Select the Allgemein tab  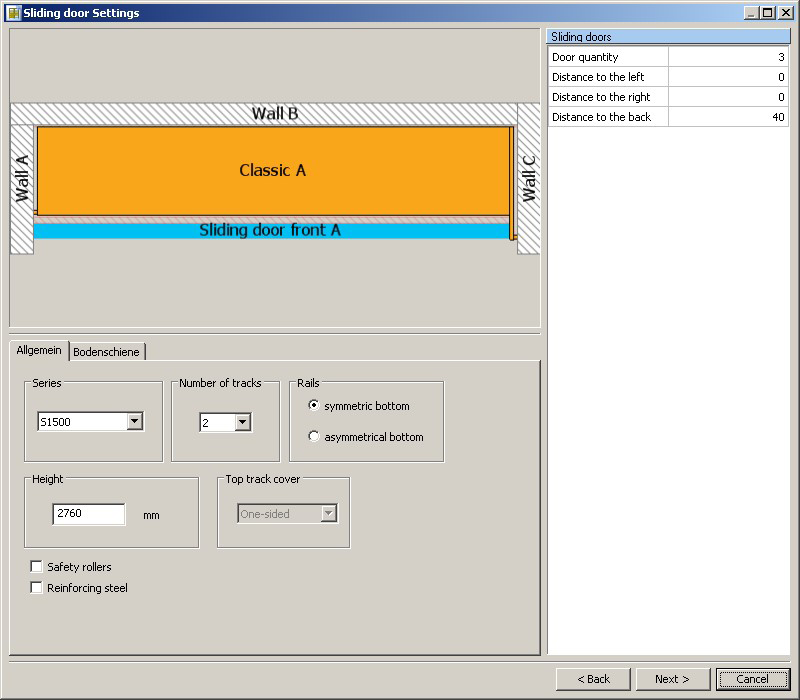[x=39, y=350]
